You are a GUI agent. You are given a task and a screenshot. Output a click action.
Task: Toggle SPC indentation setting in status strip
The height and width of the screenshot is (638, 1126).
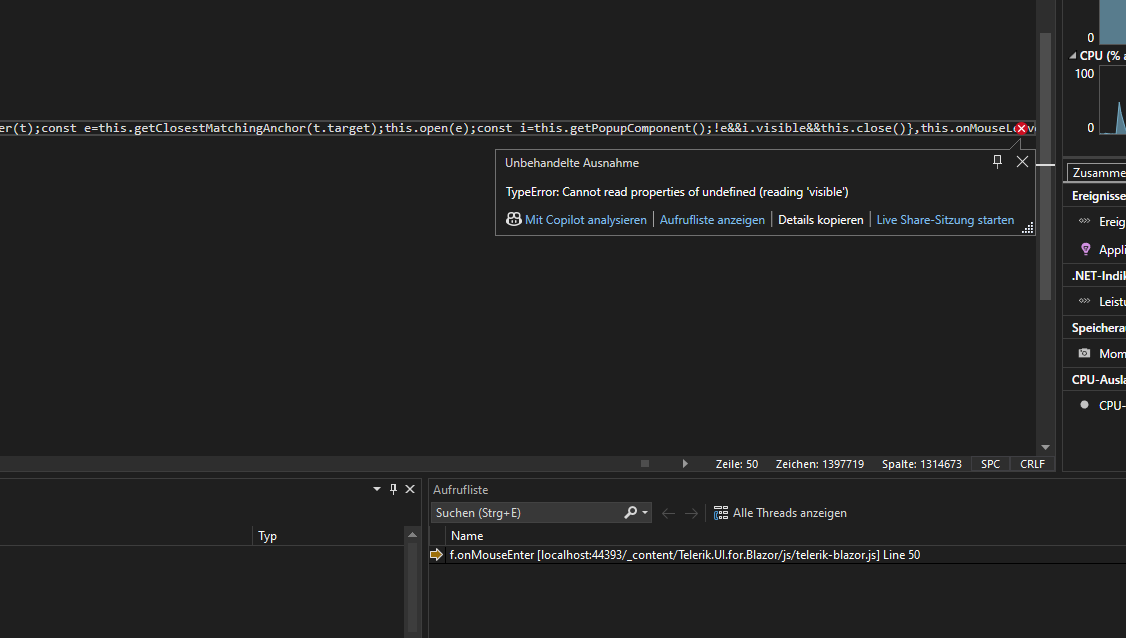[x=990, y=464]
